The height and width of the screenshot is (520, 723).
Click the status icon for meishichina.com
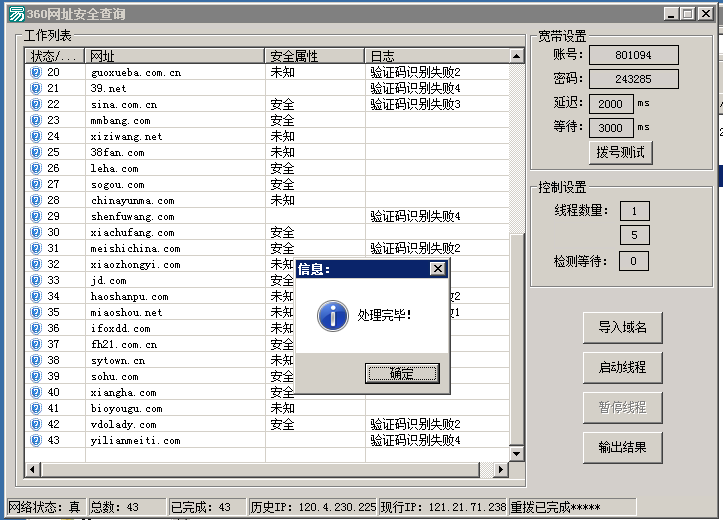click(x=36, y=248)
